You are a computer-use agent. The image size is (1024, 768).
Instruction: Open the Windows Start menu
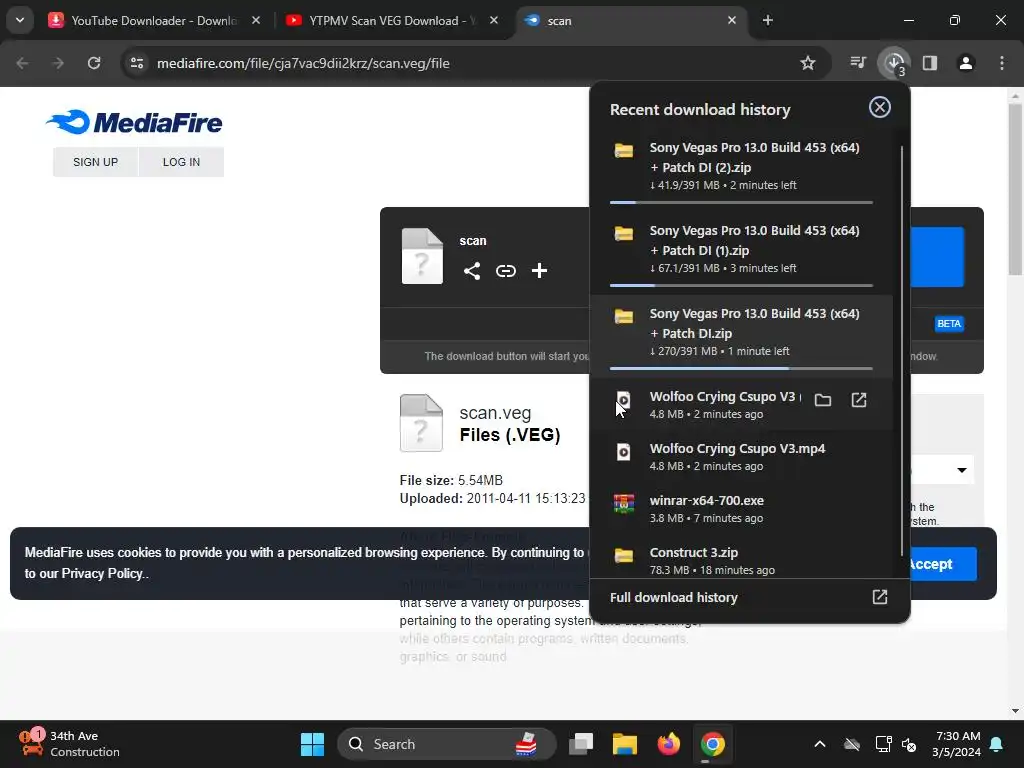(x=312, y=744)
